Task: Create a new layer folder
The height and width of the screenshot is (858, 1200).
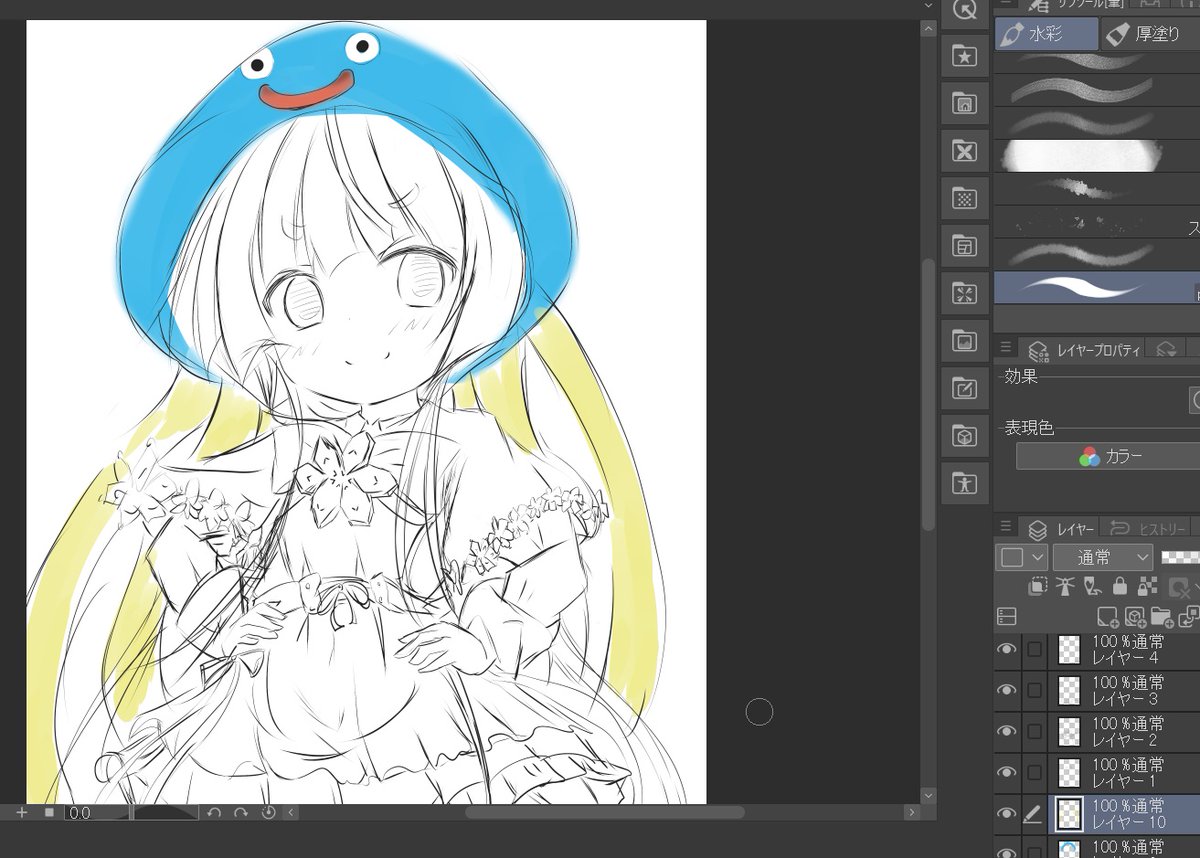Action: [x=1161, y=616]
